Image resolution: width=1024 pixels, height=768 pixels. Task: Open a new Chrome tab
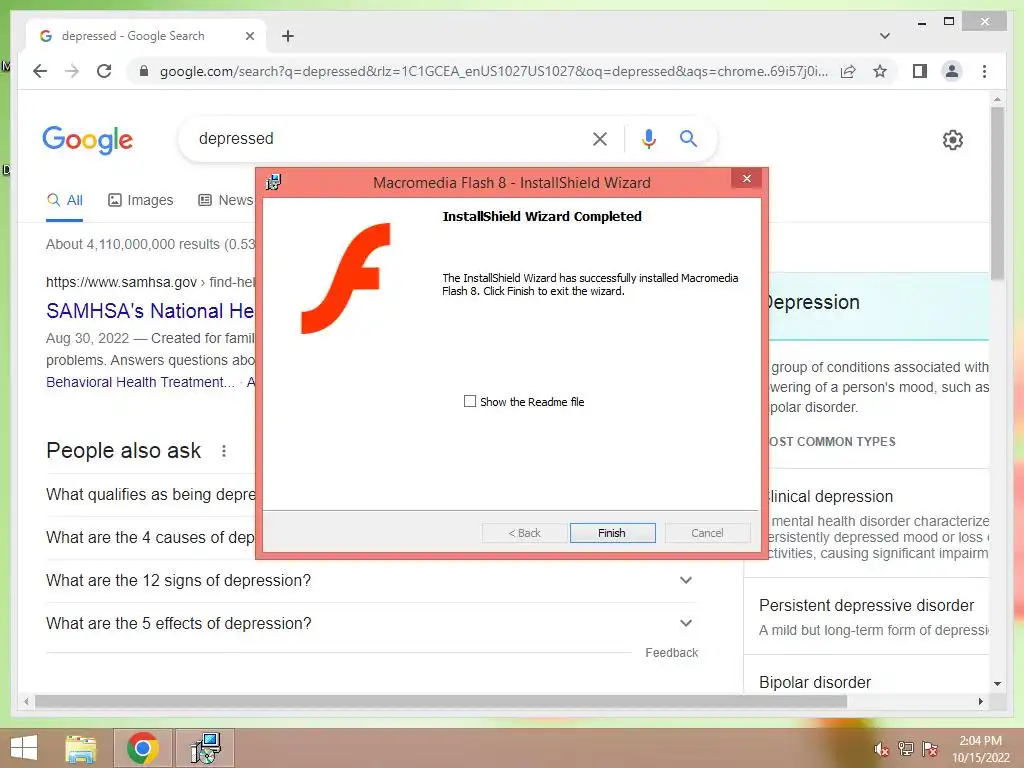[x=288, y=36]
